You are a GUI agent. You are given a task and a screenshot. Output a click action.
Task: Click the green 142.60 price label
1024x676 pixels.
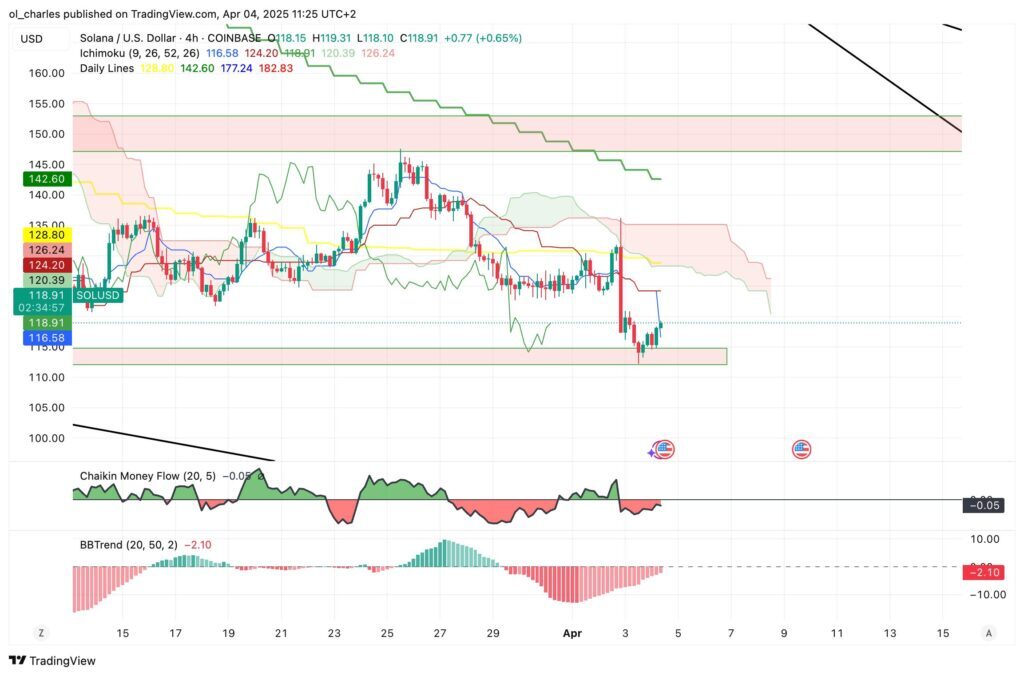(41, 178)
